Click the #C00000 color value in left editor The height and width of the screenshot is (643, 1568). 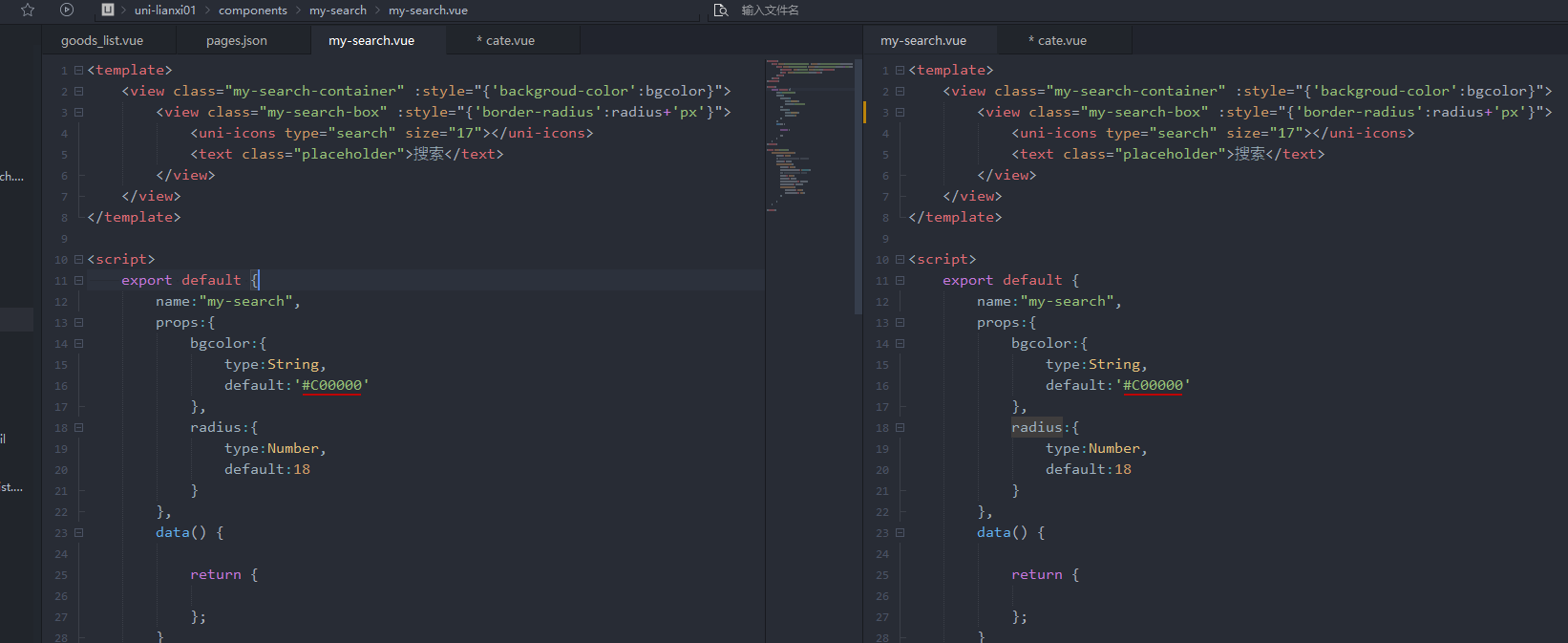point(332,386)
